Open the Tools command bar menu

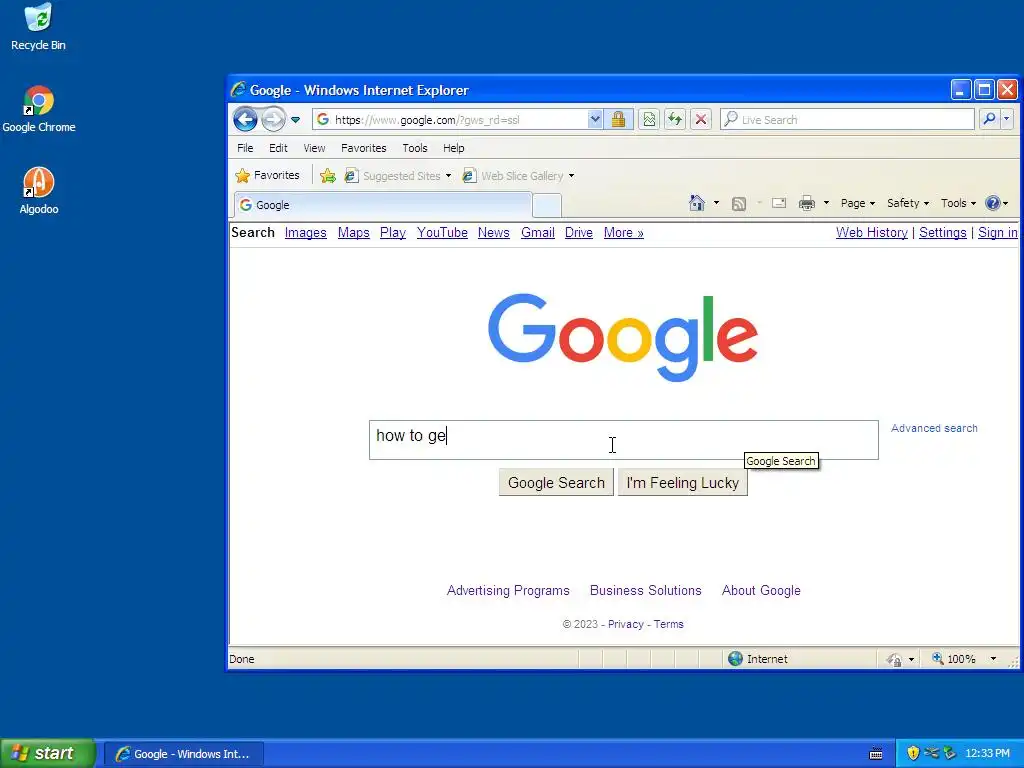[x=958, y=203]
